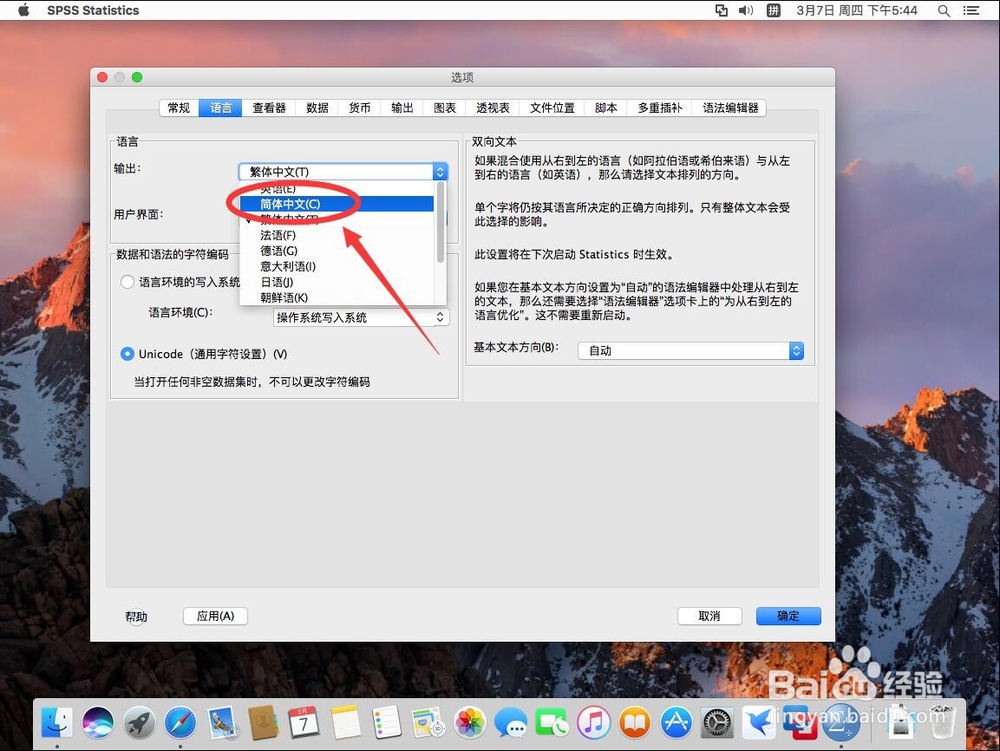Open iBooks icon in dock
This screenshot has height=751, width=1000.
click(x=635, y=722)
